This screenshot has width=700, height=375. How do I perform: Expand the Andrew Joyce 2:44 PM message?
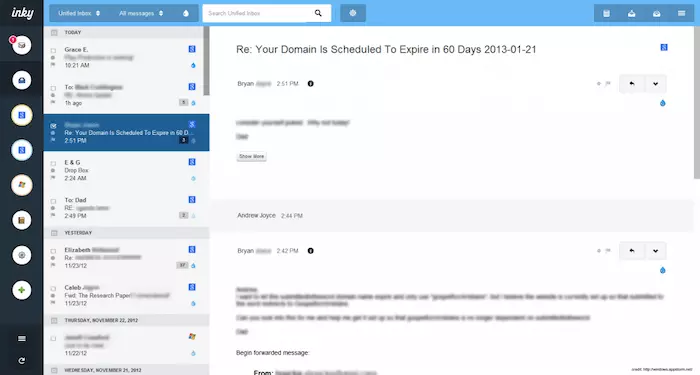pos(452,216)
